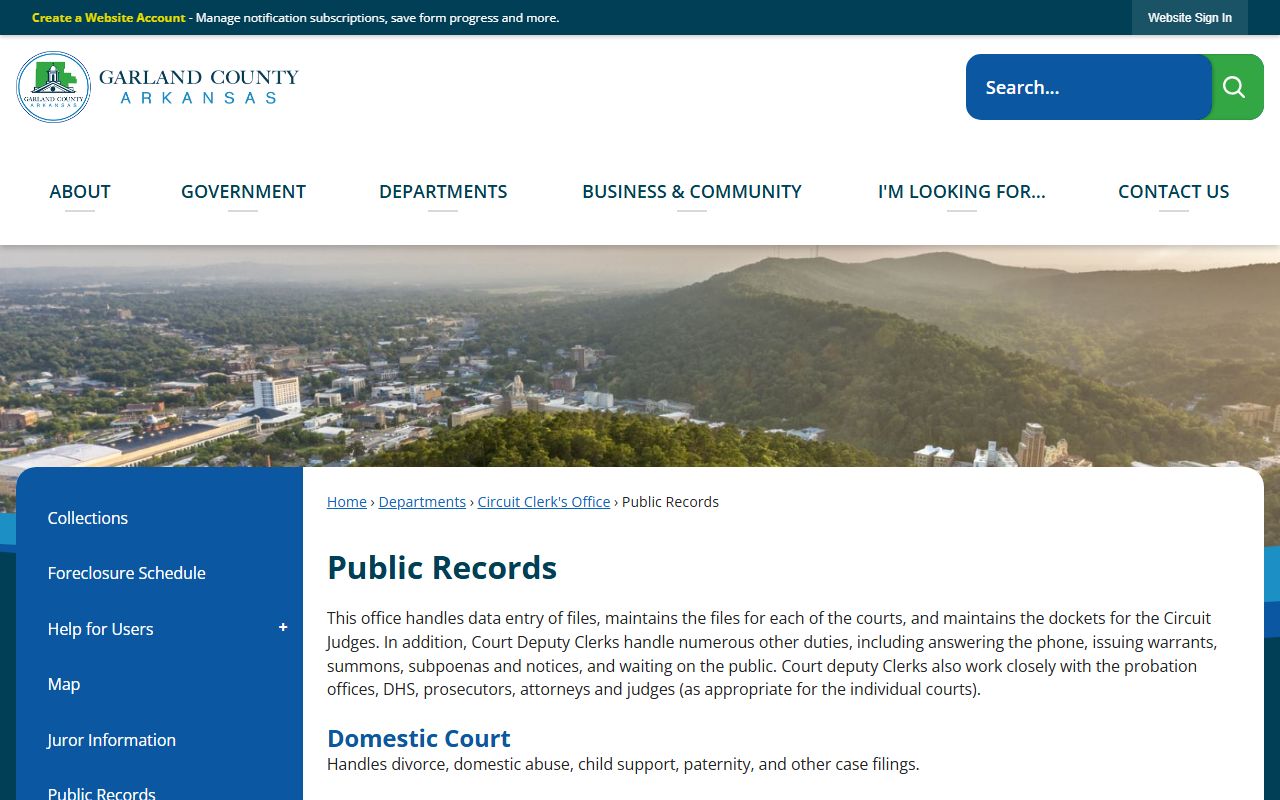Screen dimensions: 1280x800
Task: Click the Garland County Arkansas wordmark
Action: click(199, 86)
